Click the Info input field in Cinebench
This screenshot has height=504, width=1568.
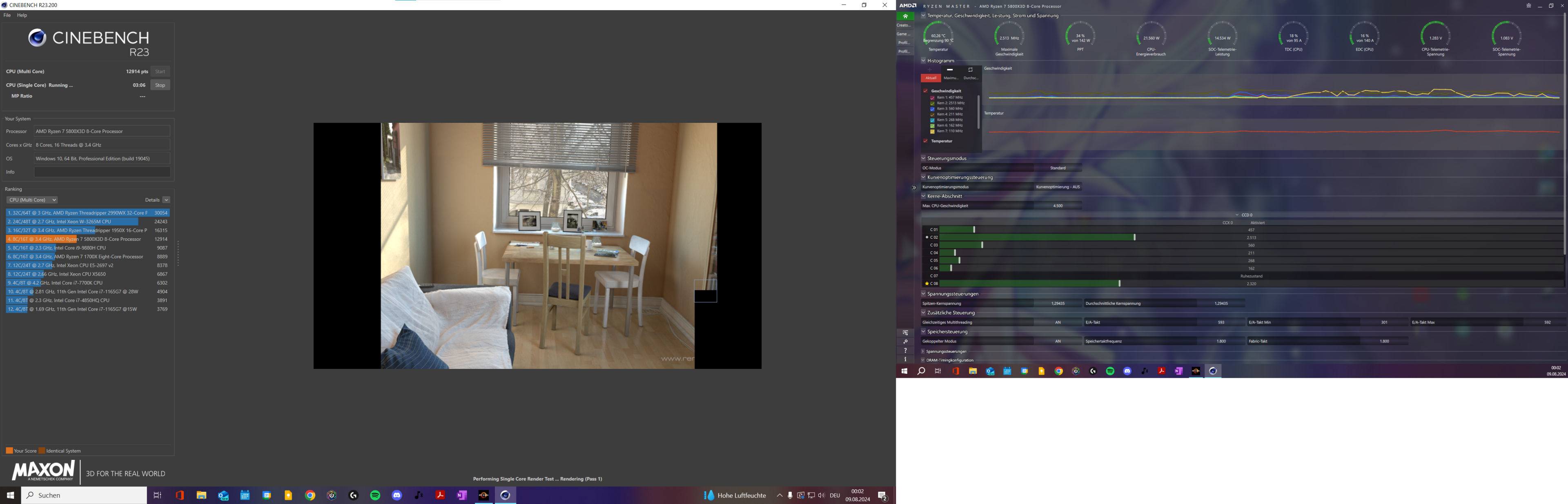tap(102, 172)
